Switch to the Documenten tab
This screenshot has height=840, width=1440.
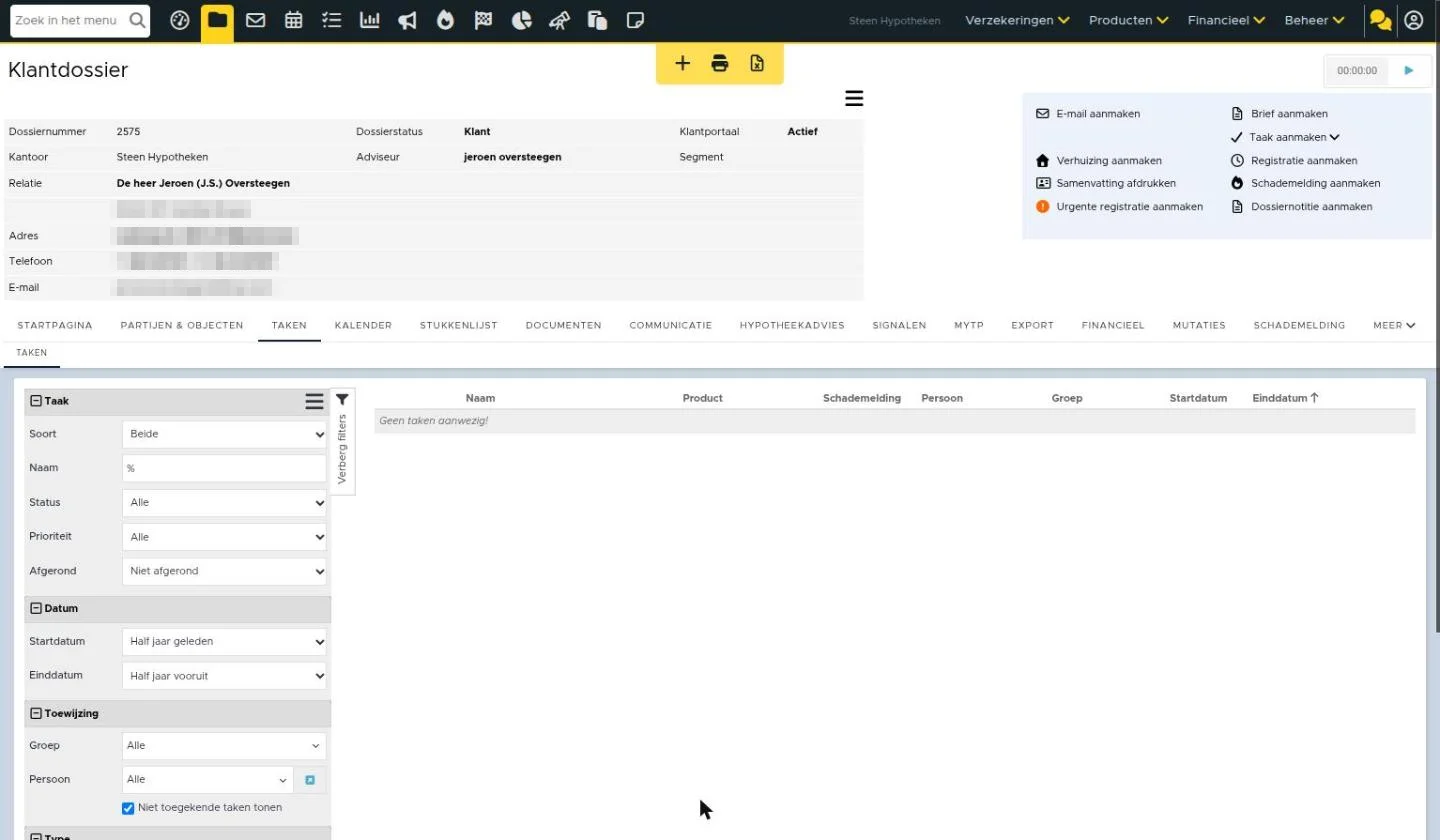pyautogui.click(x=563, y=325)
